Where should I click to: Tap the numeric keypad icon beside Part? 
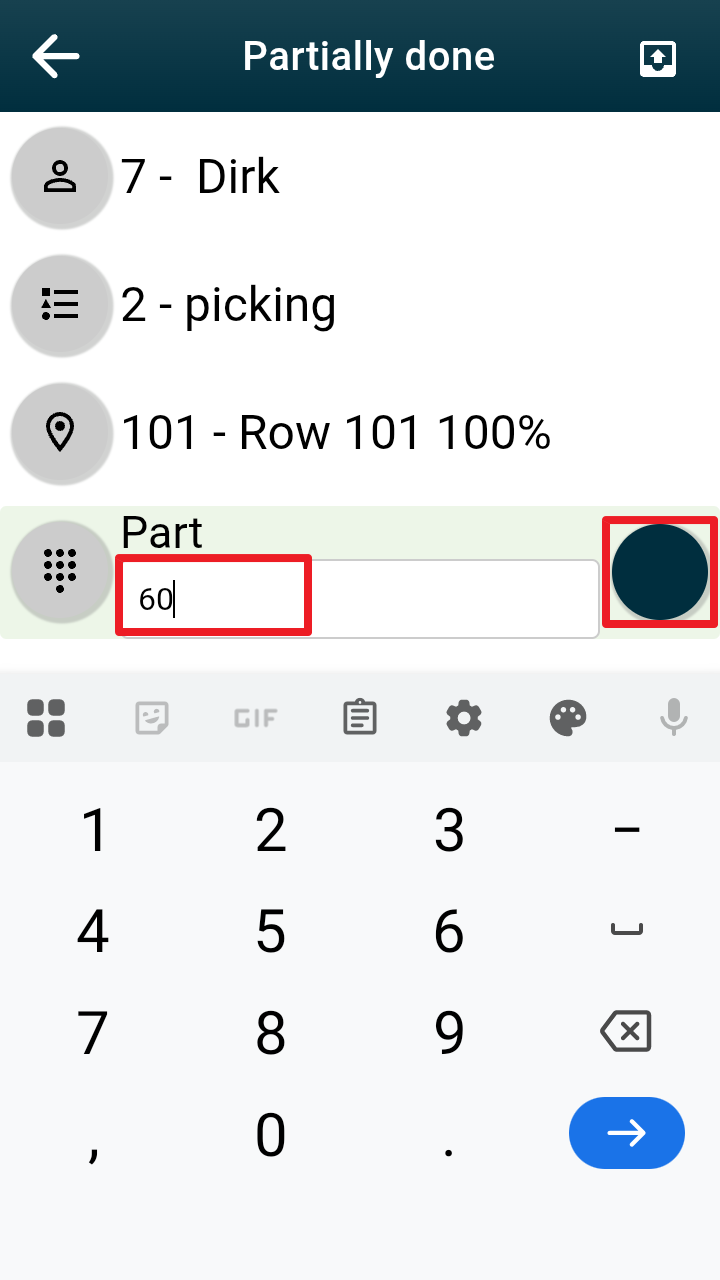61,571
